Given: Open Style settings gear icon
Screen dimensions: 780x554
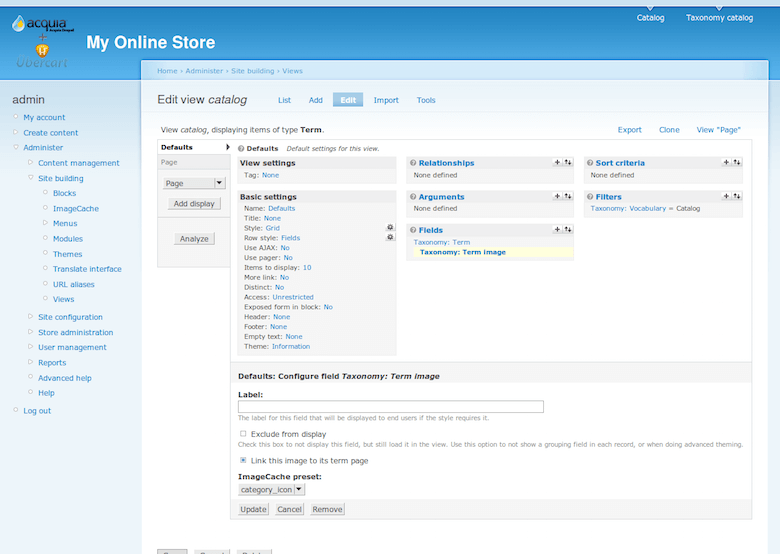Looking at the screenshot, I should pos(390,228).
